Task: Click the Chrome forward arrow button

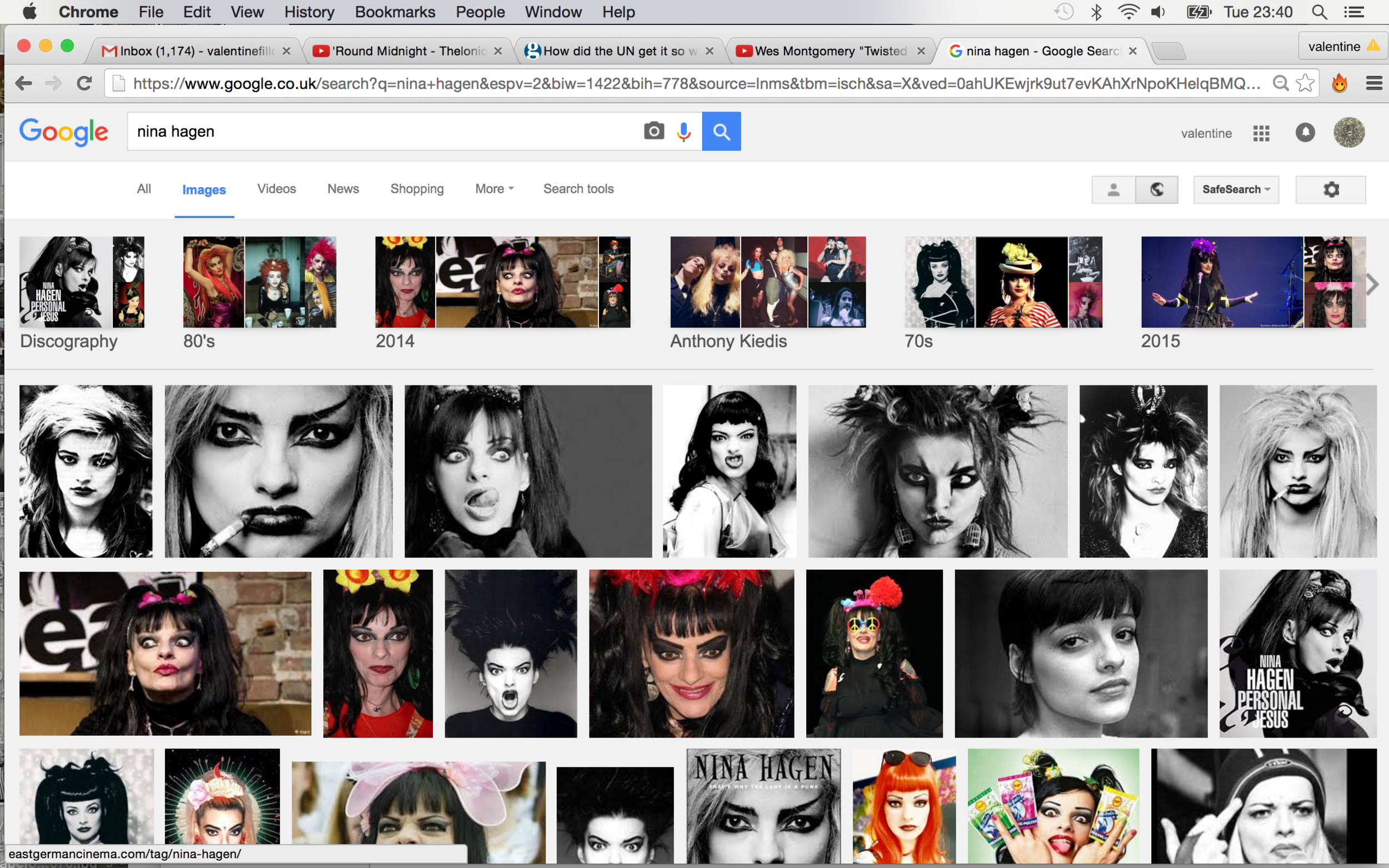Action: tap(53, 84)
